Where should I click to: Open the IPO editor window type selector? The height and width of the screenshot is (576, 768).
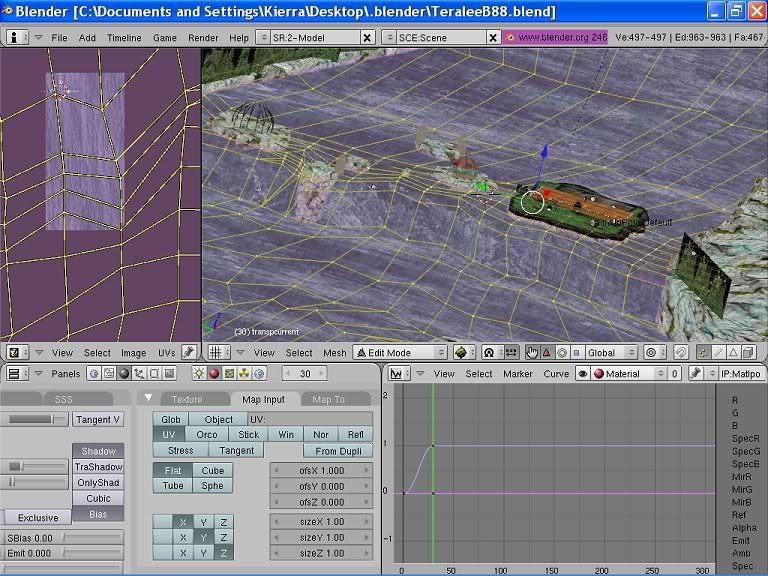point(399,374)
